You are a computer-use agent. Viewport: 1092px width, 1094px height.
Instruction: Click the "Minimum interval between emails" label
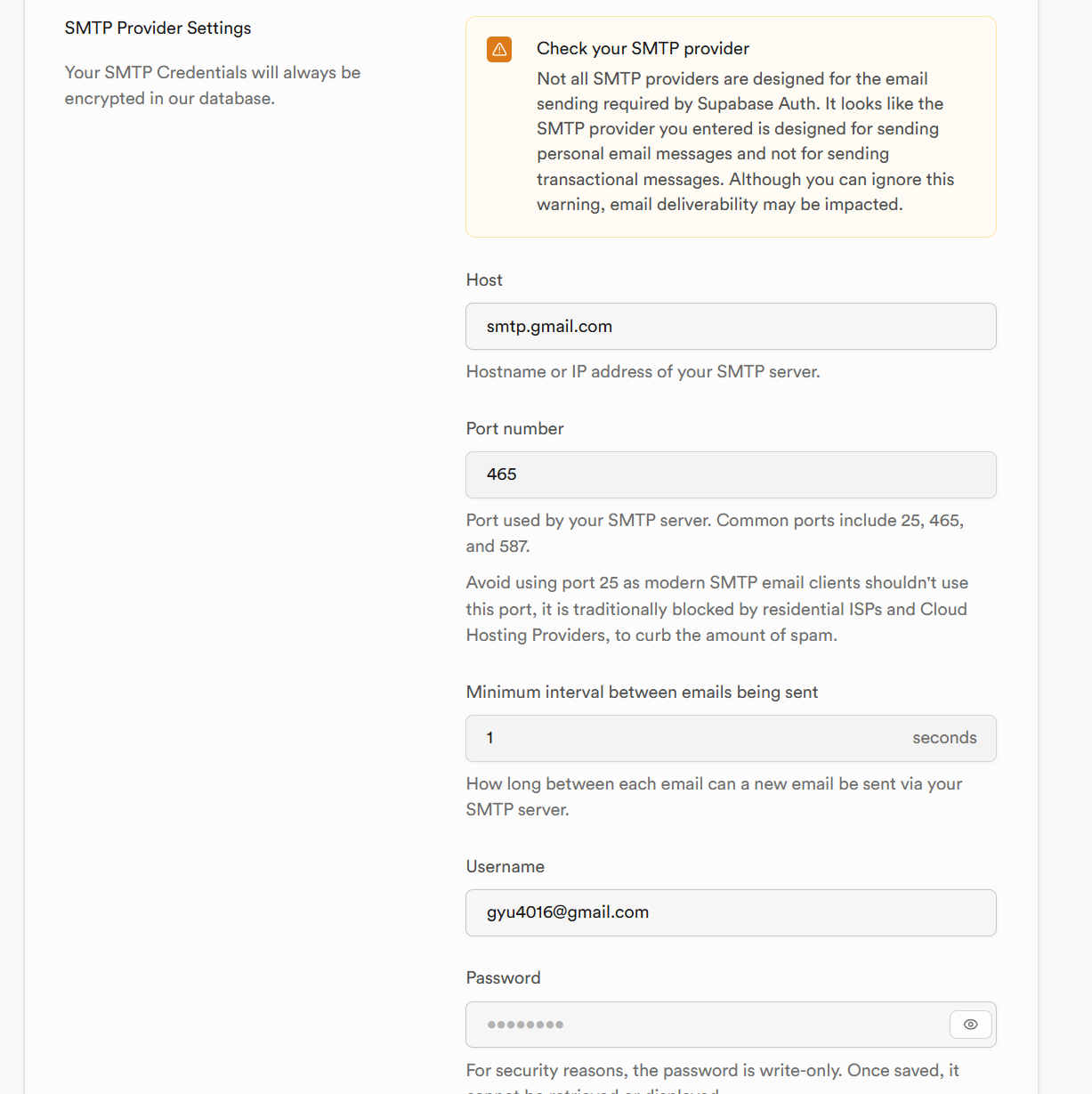click(642, 692)
